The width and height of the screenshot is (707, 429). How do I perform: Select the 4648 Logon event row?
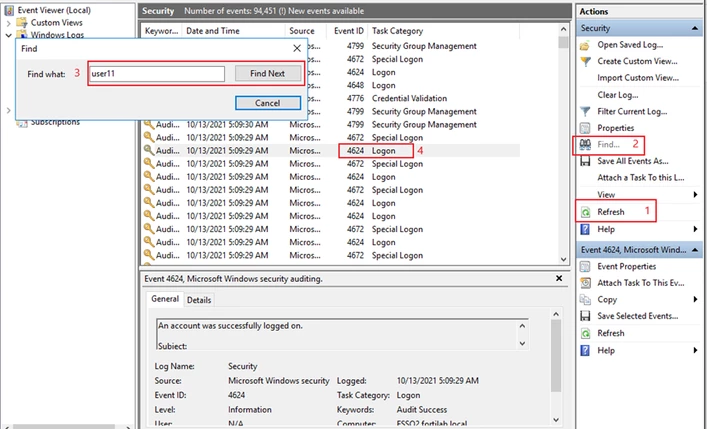331,85
